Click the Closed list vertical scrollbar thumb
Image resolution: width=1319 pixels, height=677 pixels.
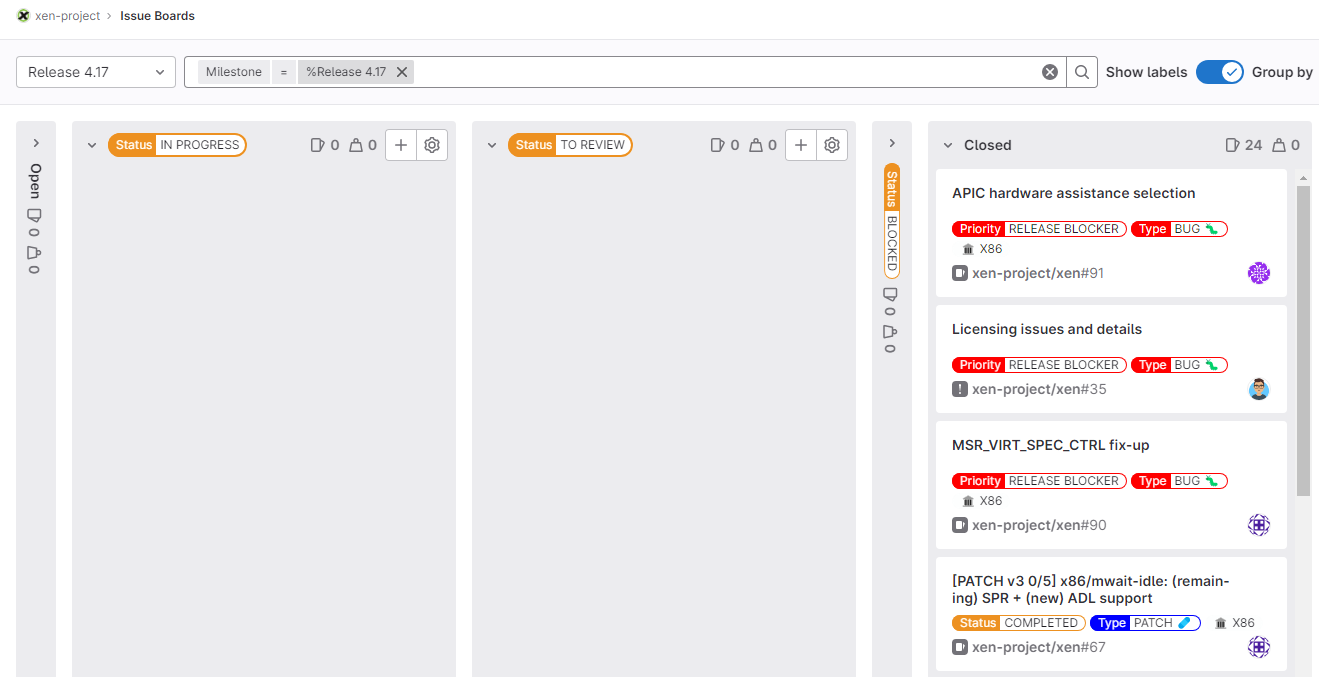pos(1303,340)
